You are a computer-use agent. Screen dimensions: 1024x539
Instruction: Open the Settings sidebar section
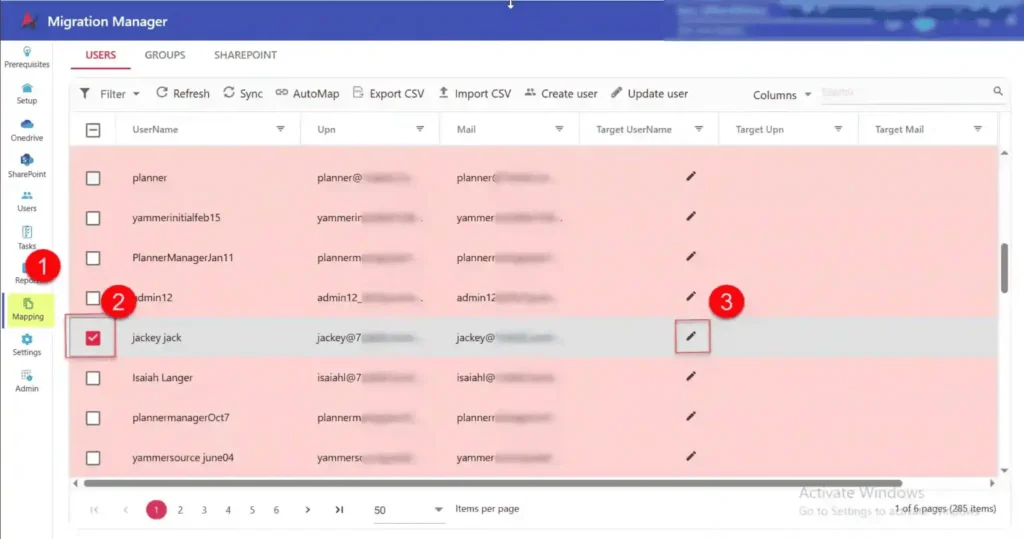27,345
